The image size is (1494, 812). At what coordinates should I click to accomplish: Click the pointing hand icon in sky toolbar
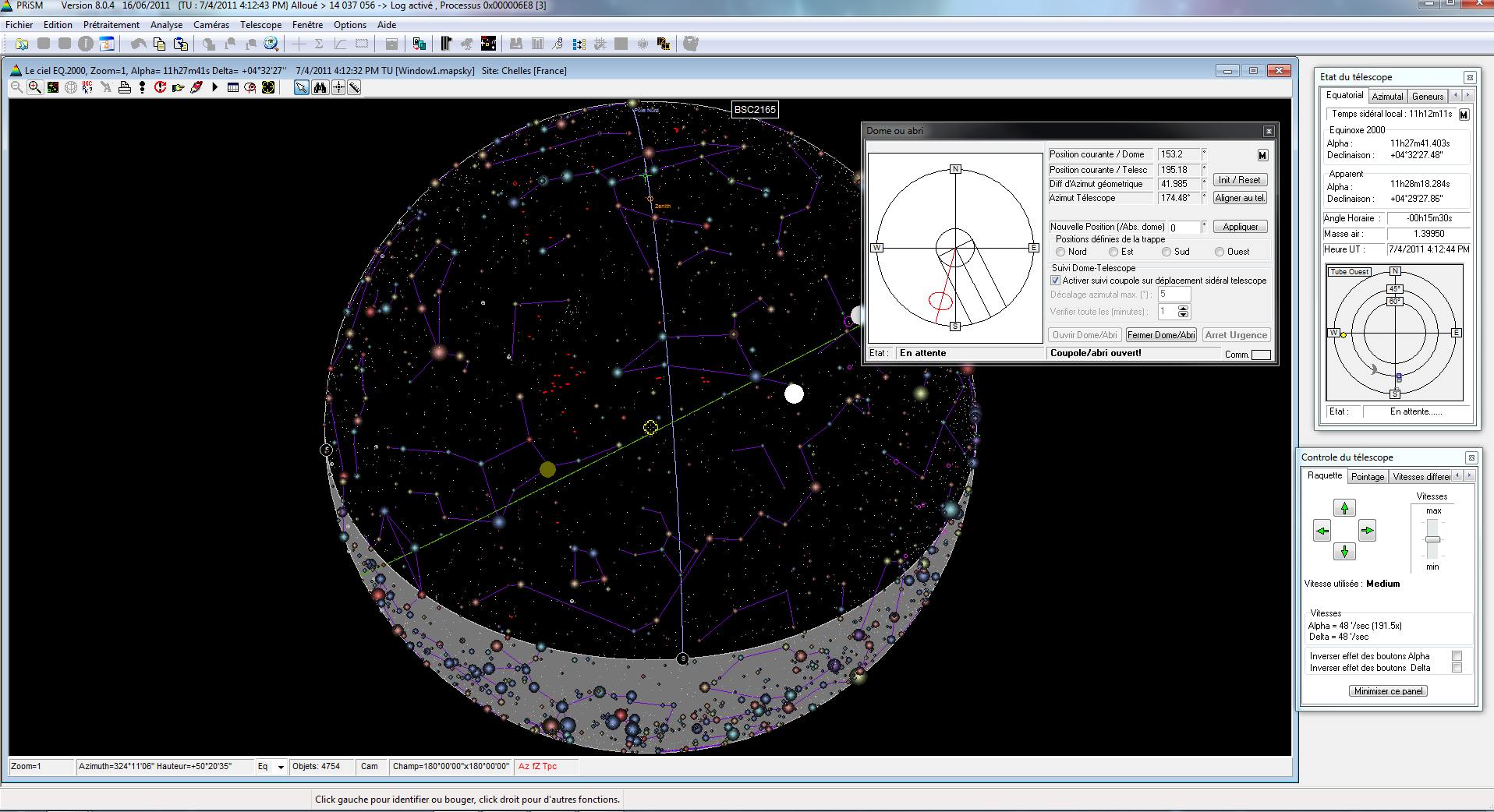coord(178,87)
